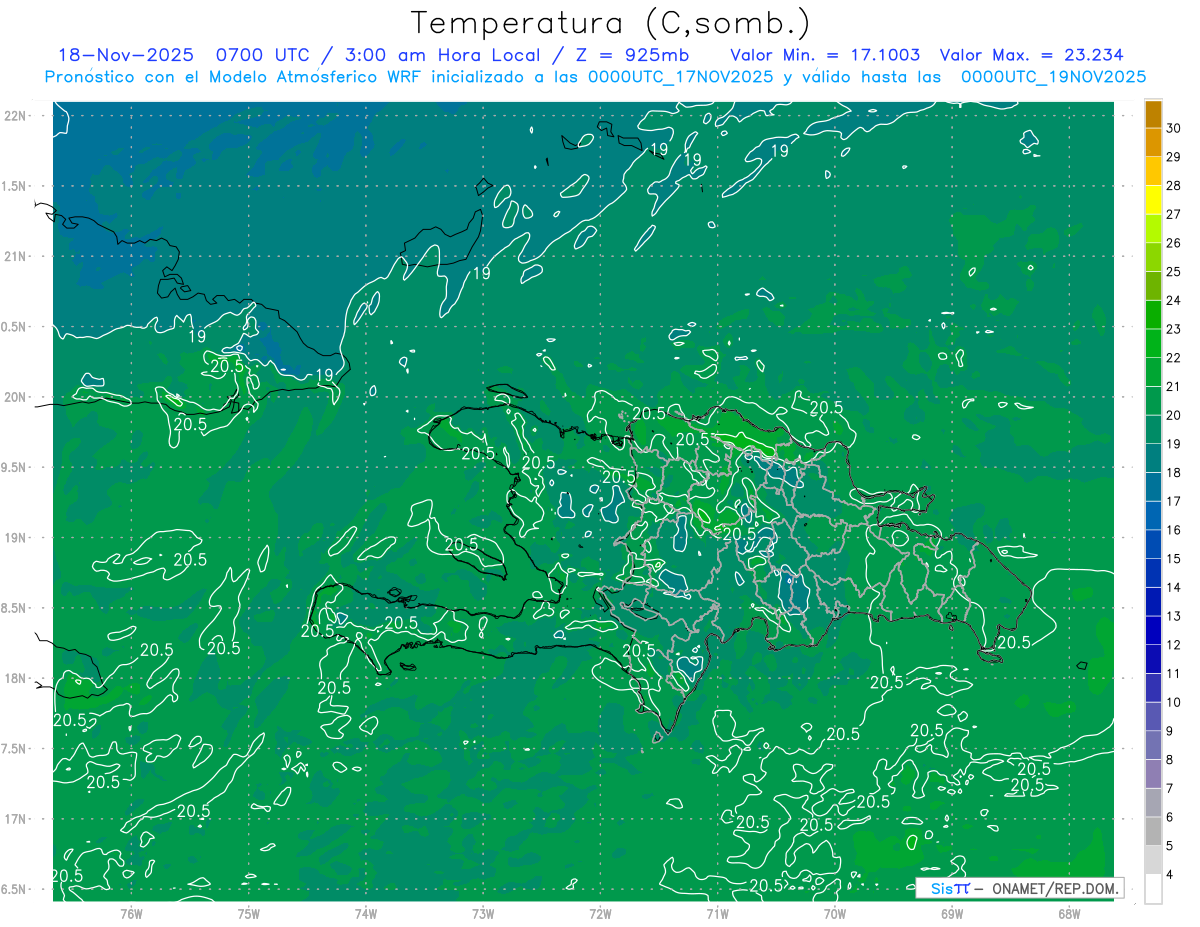The image size is (1200, 927).
Task: Click the '72W' longitude axis label
Action: tap(600, 913)
